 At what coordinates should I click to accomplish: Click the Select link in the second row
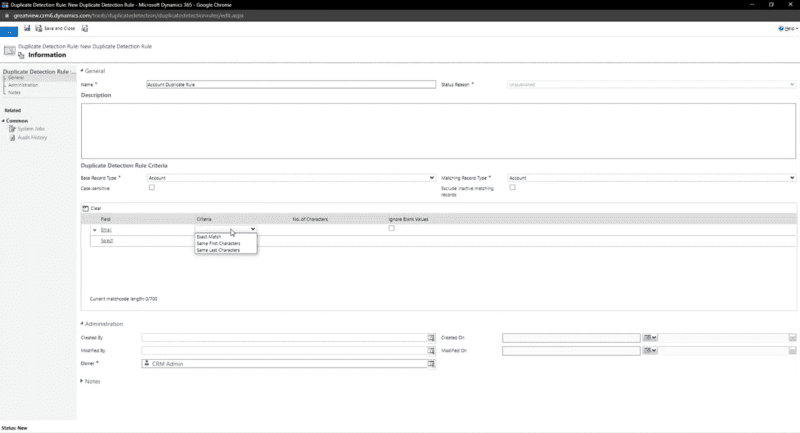107,241
